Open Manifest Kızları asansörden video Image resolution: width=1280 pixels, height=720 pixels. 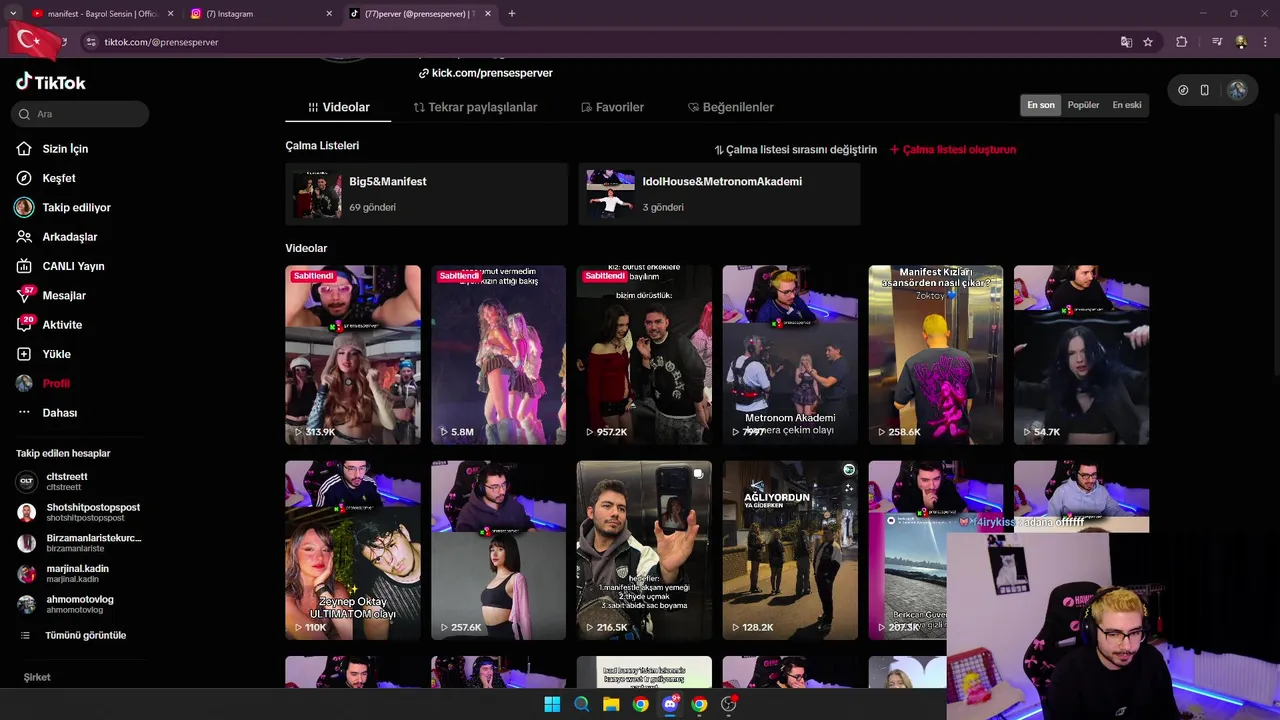click(x=935, y=355)
